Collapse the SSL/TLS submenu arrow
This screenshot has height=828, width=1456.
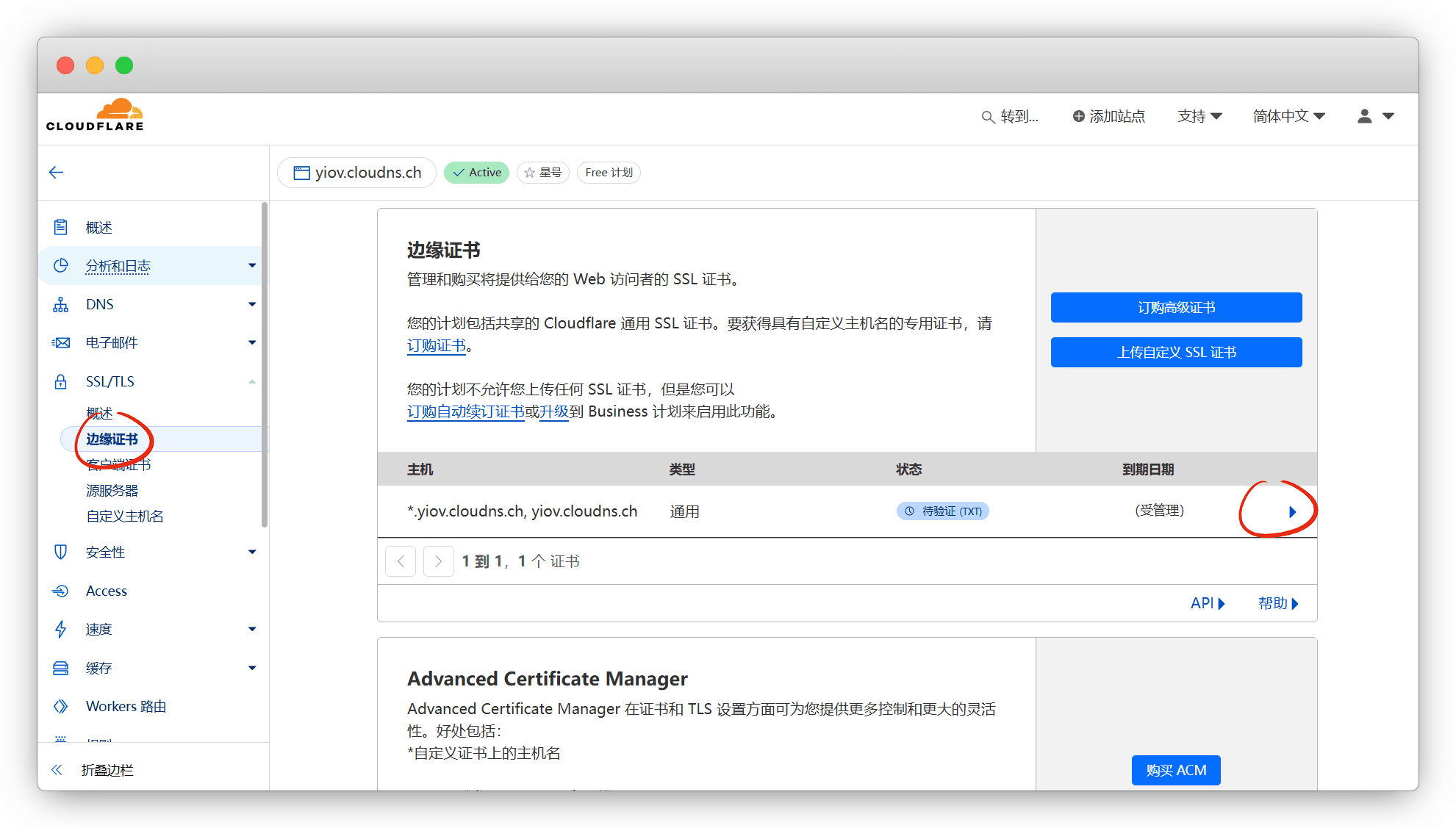point(252,381)
